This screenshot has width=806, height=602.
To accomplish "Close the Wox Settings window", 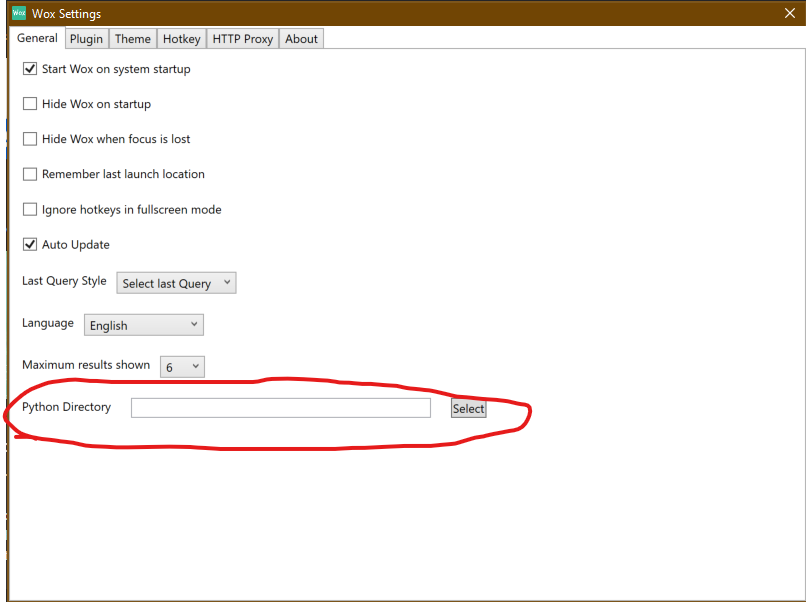I will 789,13.
